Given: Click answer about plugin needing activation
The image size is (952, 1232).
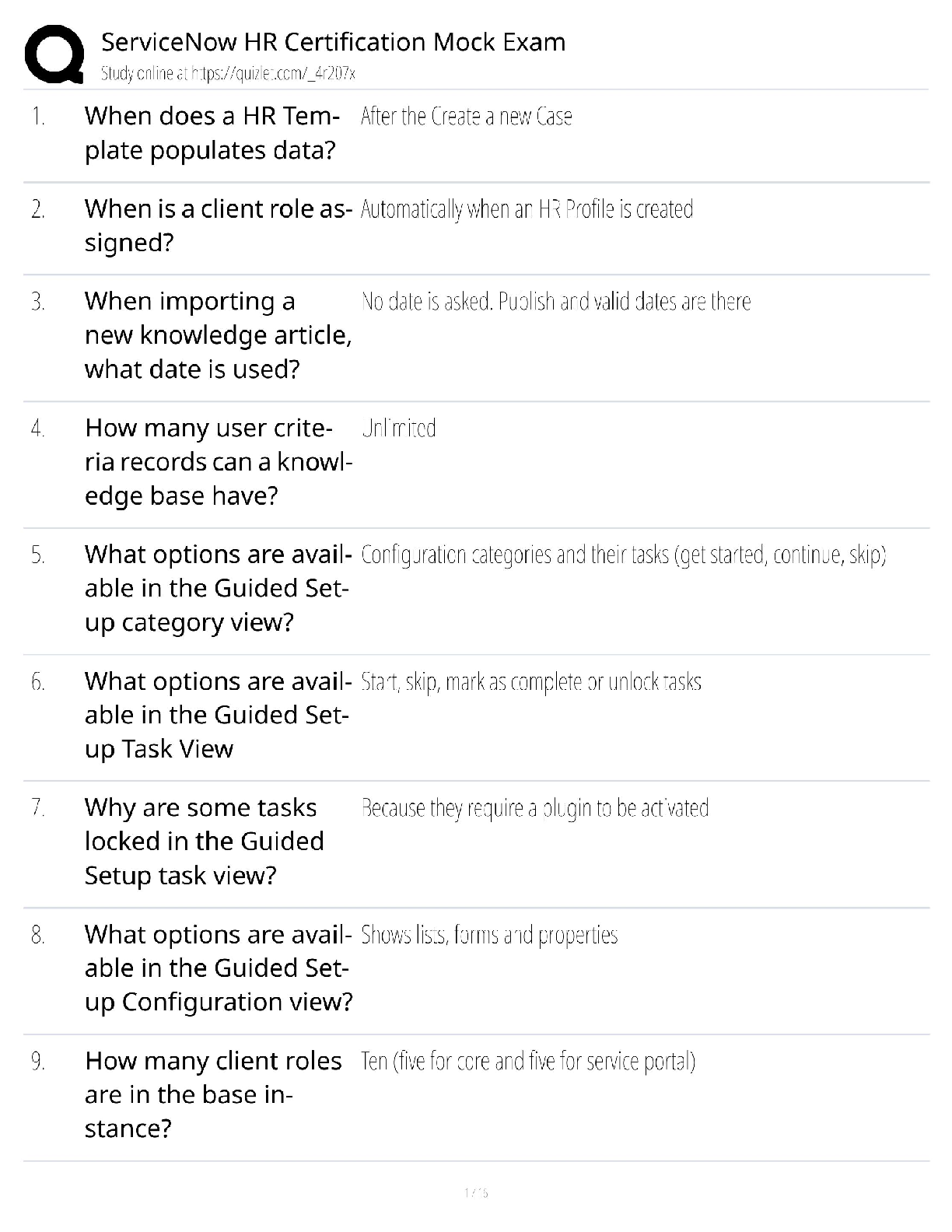Looking at the screenshot, I should click(x=535, y=809).
